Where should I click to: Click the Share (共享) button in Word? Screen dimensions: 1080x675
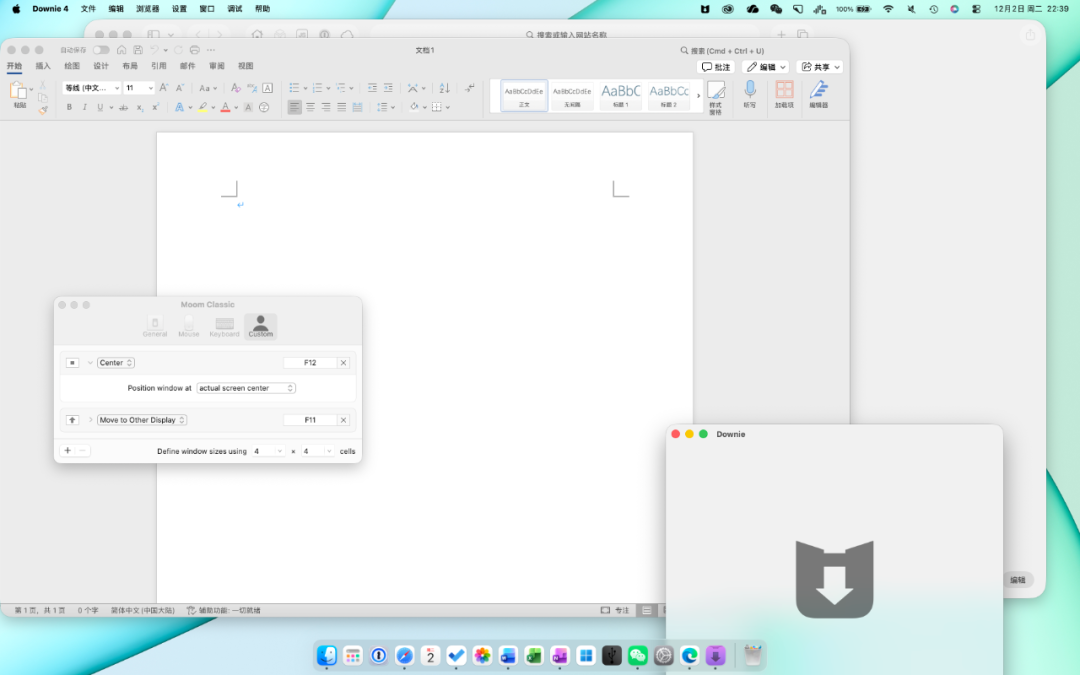tap(821, 67)
